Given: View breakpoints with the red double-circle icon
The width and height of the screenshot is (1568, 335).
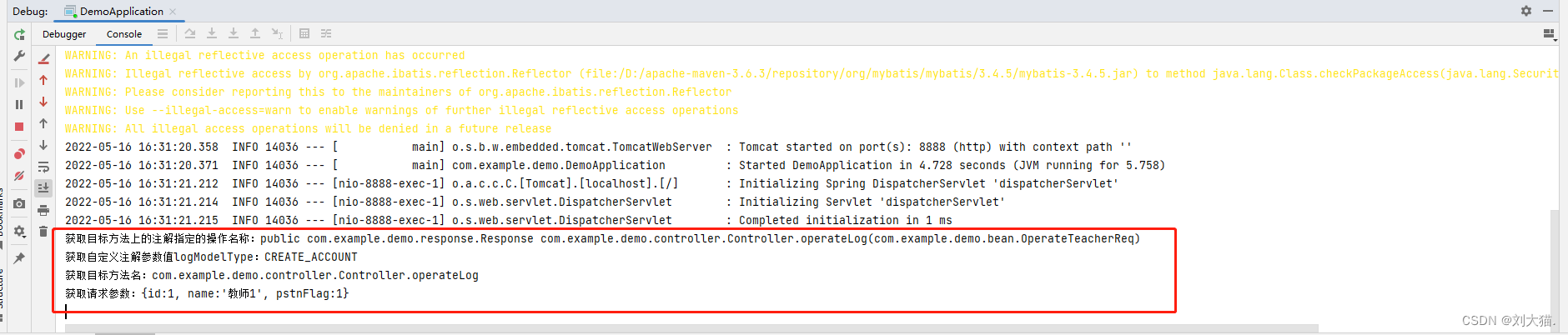Looking at the screenshot, I should 19,154.
